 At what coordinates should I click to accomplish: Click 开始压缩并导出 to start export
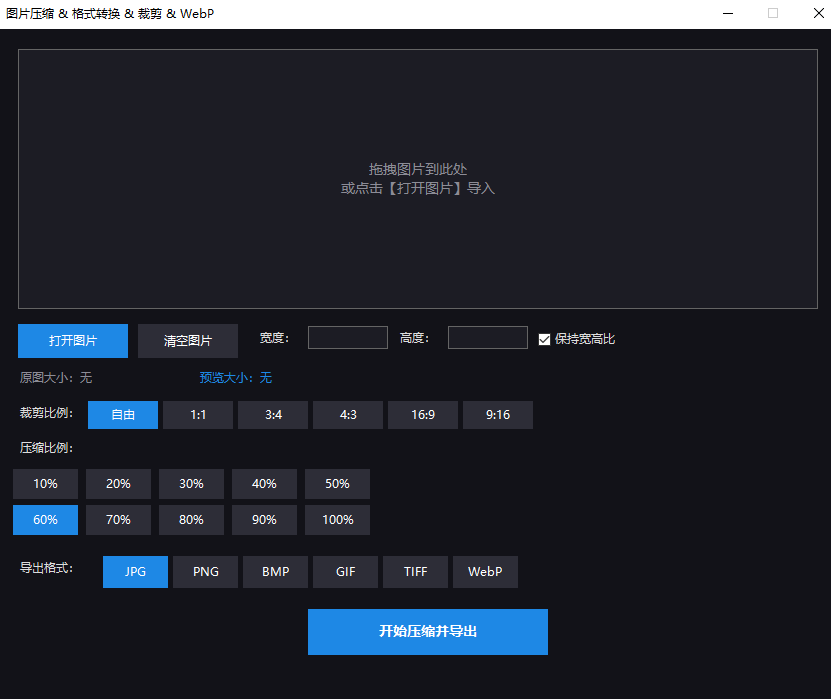427,632
